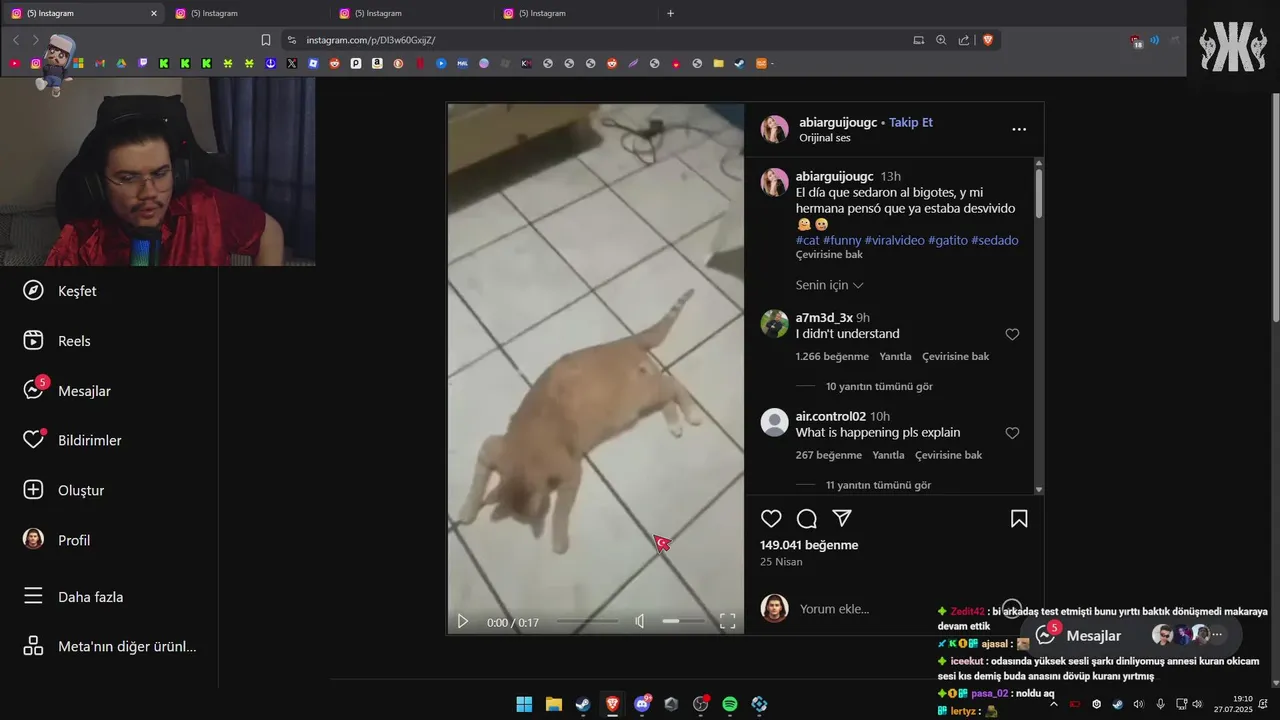
Task: Open Mesajlar messenger icon in sidebar
Action: click(33, 390)
